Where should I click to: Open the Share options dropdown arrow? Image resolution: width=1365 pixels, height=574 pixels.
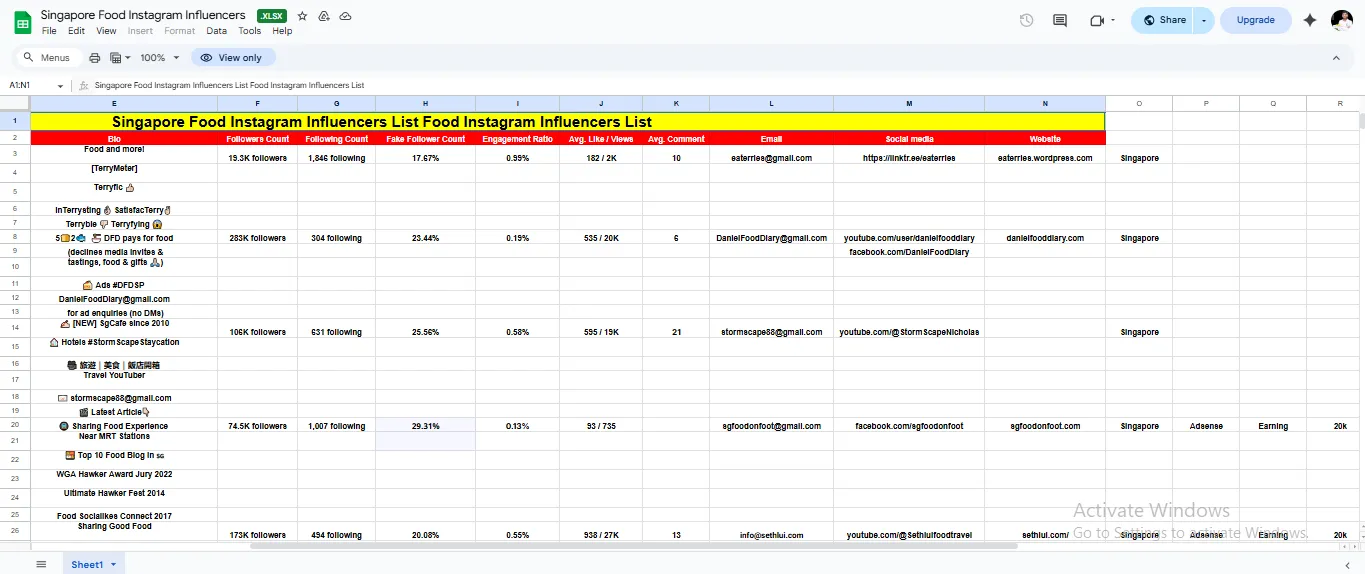(x=1204, y=20)
